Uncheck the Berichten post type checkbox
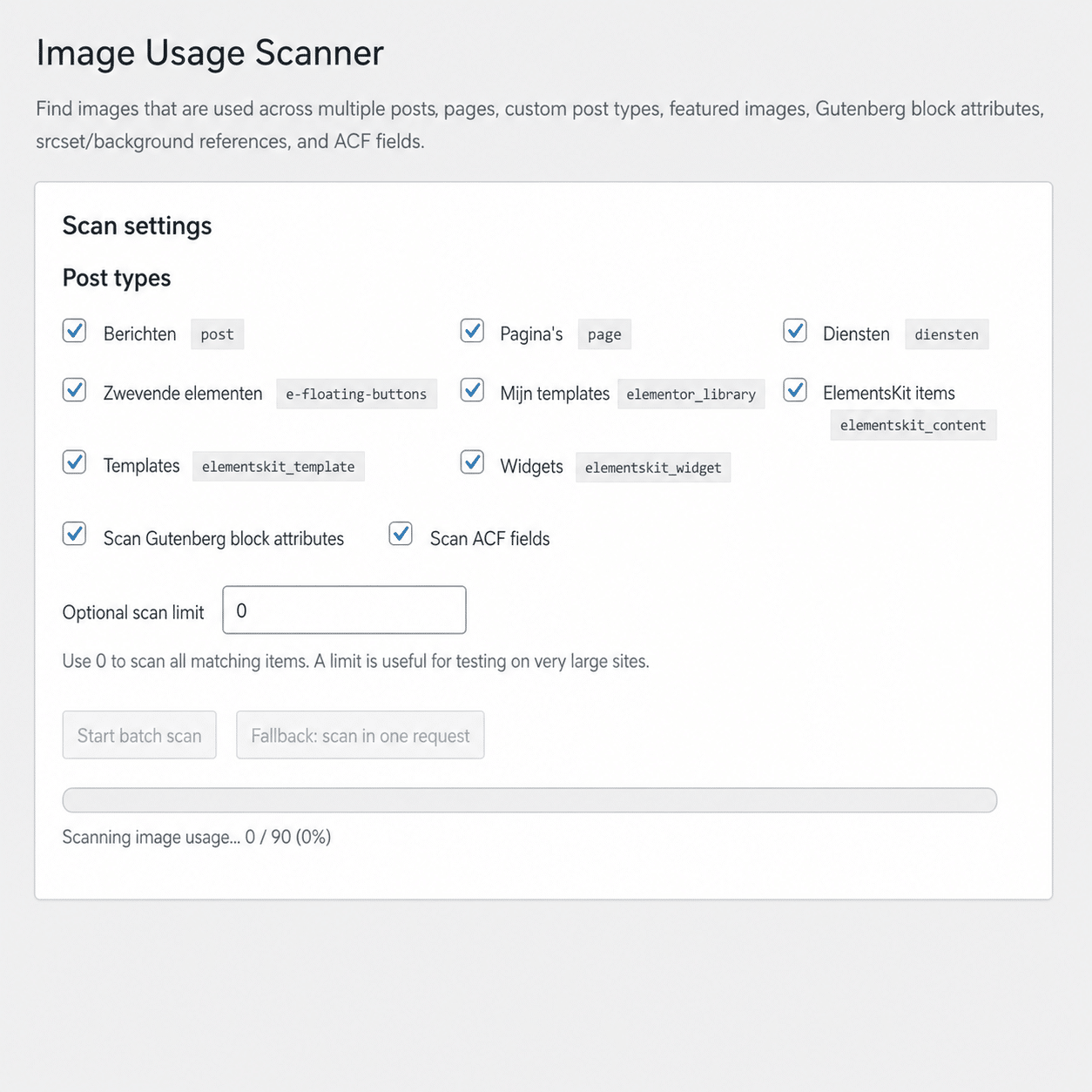1092x1092 pixels. (x=75, y=332)
